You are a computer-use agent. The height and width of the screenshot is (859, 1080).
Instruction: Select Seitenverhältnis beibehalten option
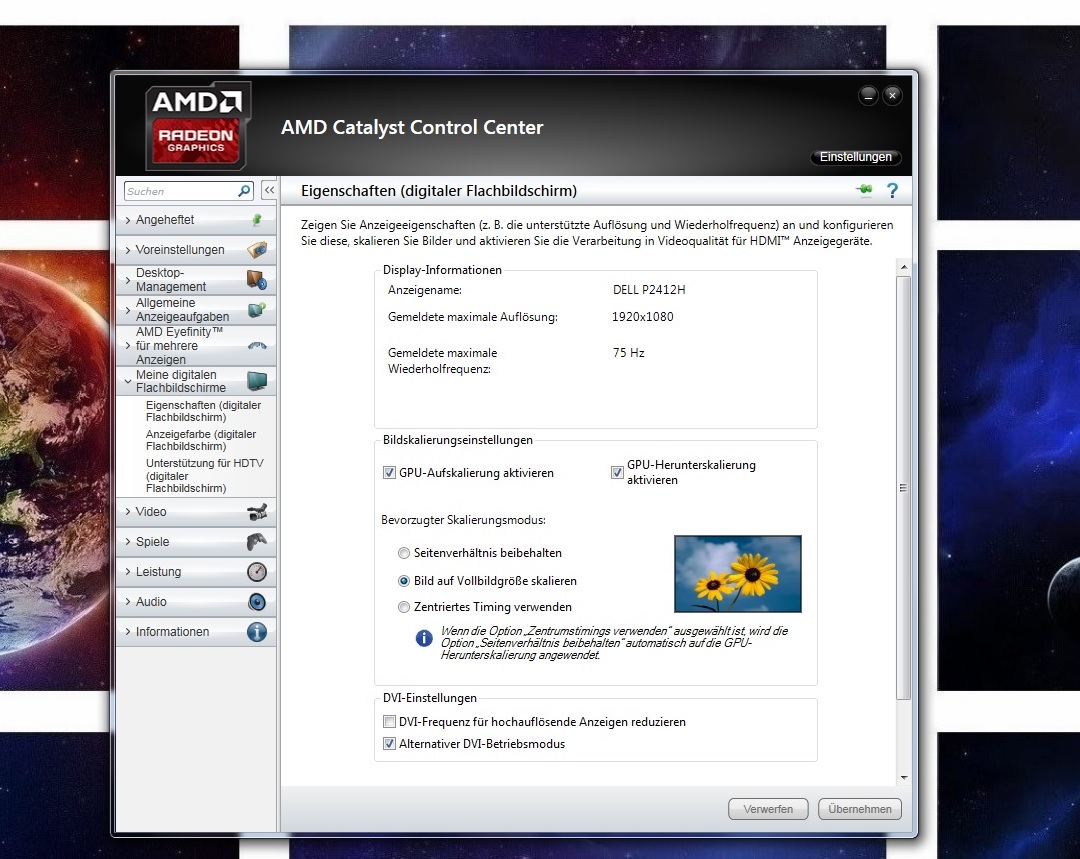tap(404, 553)
